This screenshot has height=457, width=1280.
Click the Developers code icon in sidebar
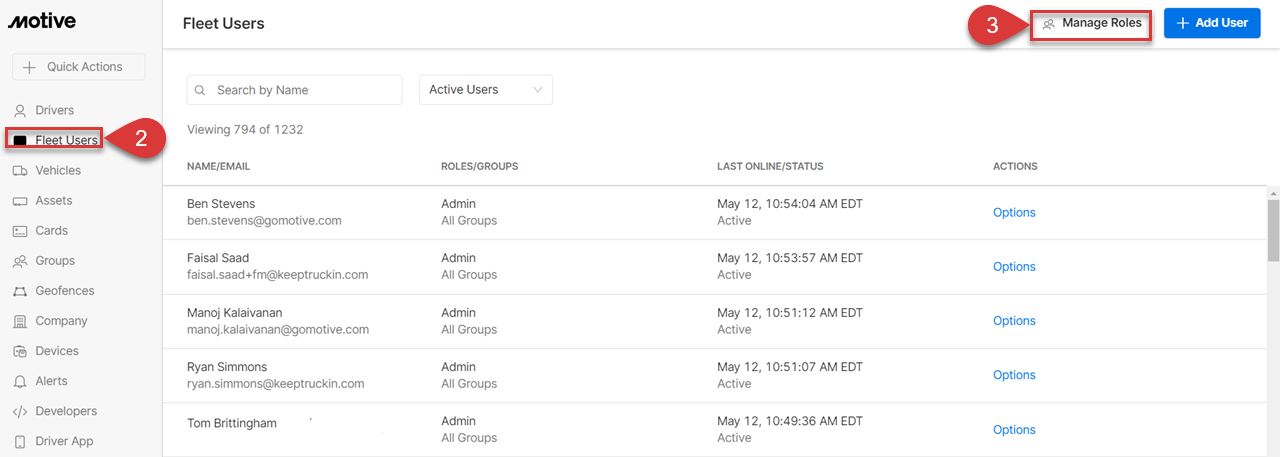(19, 411)
